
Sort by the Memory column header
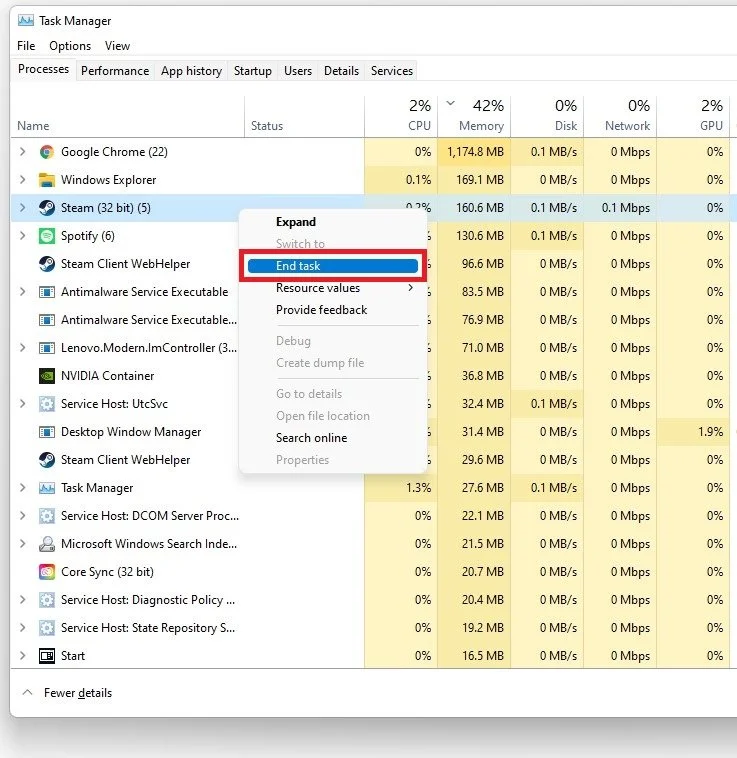pyautogui.click(x=474, y=117)
